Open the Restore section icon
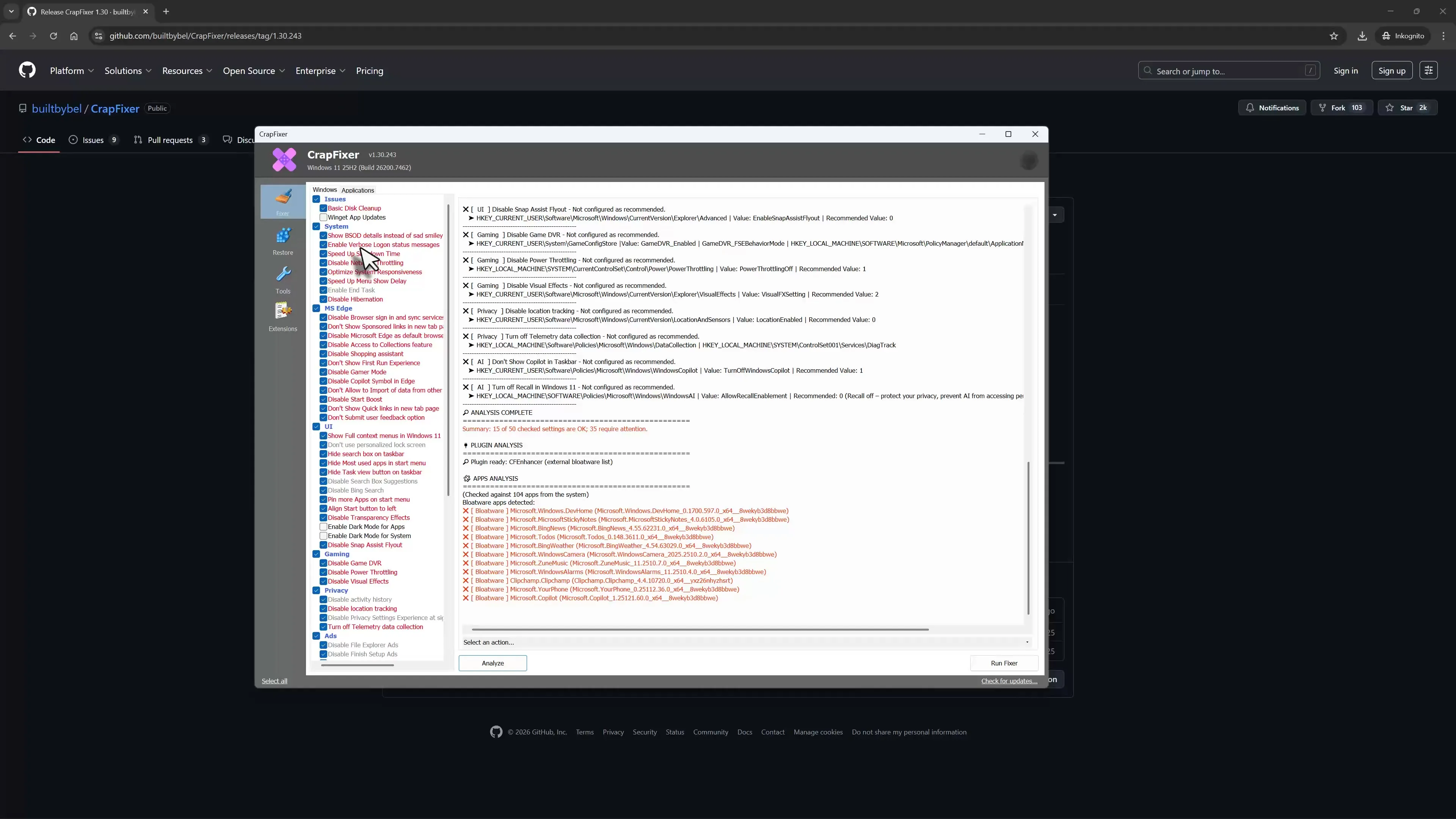The height and width of the screenshot is (819, 1456). 282,240
